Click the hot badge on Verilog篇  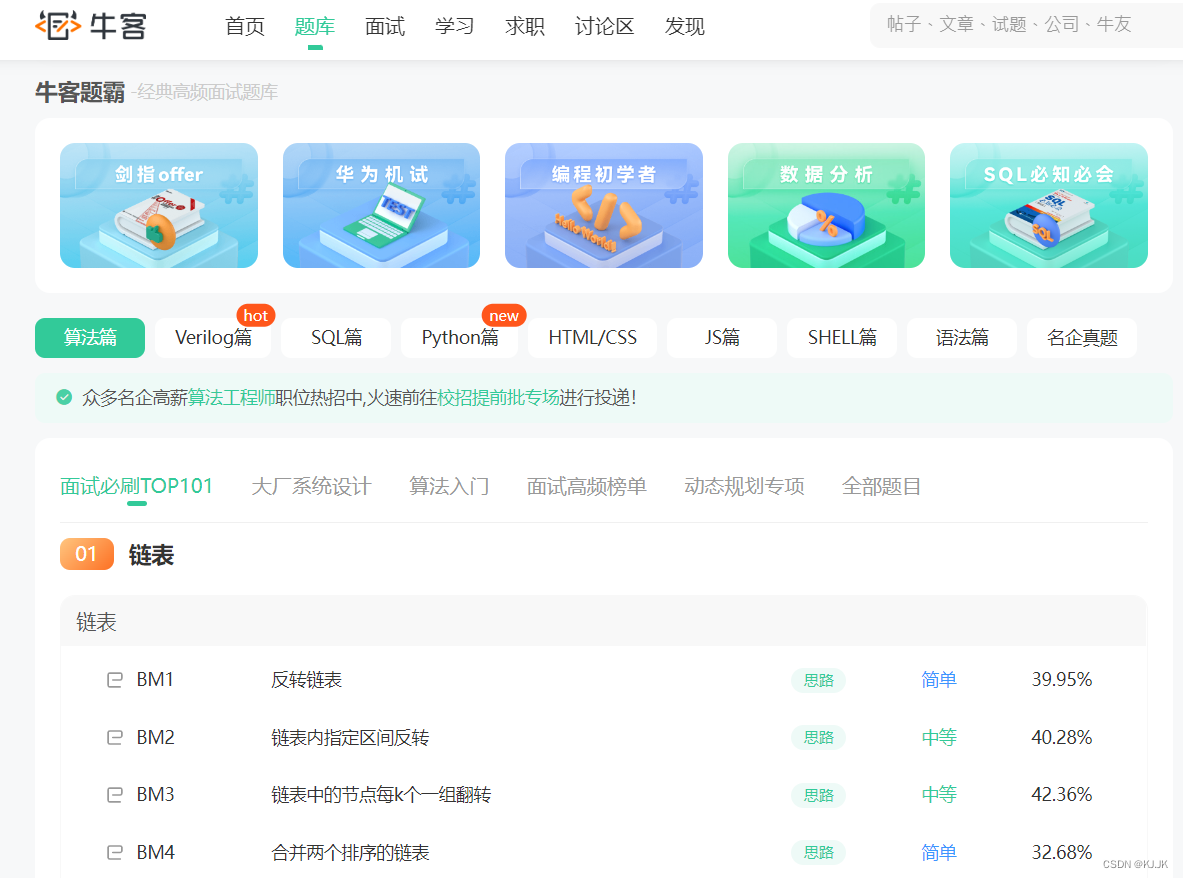tap(256, 315)
